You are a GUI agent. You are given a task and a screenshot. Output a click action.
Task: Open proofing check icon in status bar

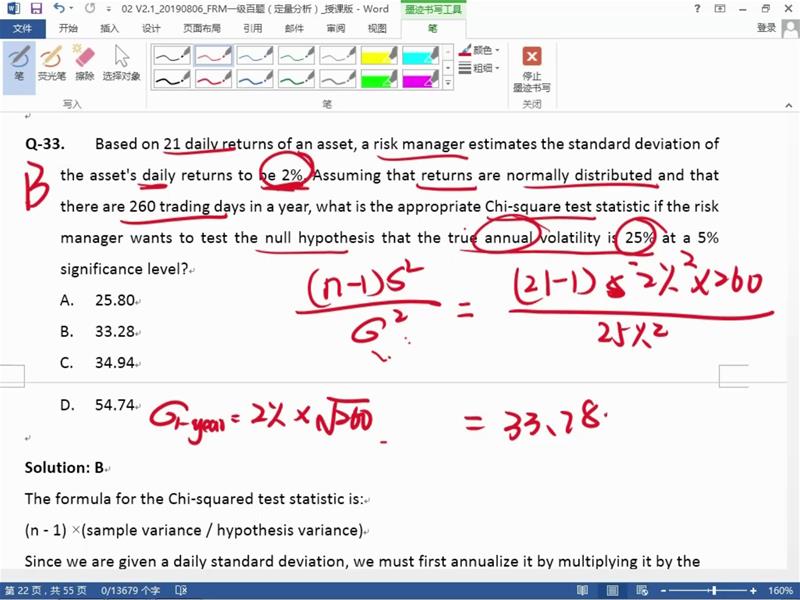pyautogui.click(x=181, y=591)
